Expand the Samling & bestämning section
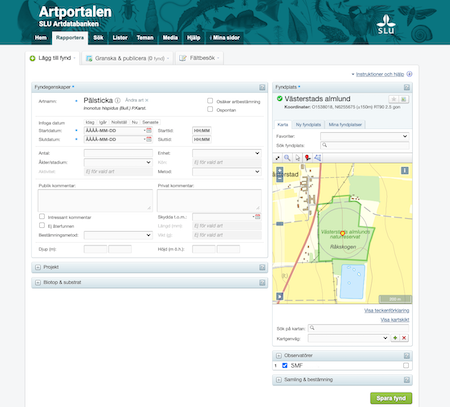The image size is (450, 407). [x=279, y=380]
